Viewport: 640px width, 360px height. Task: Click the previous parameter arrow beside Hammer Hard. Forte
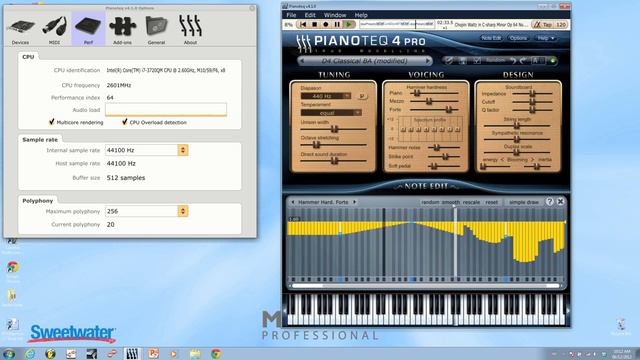click(293, 202)
